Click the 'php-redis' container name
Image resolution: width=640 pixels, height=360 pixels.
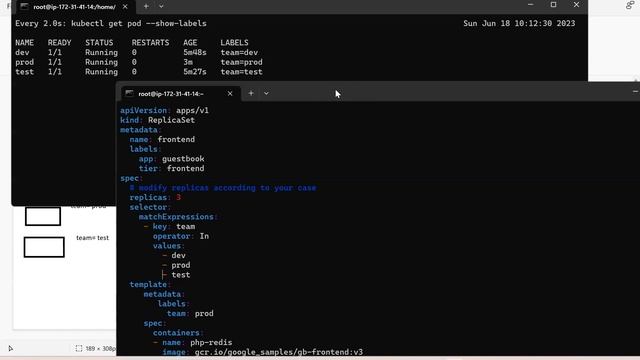tap(211, 342)
